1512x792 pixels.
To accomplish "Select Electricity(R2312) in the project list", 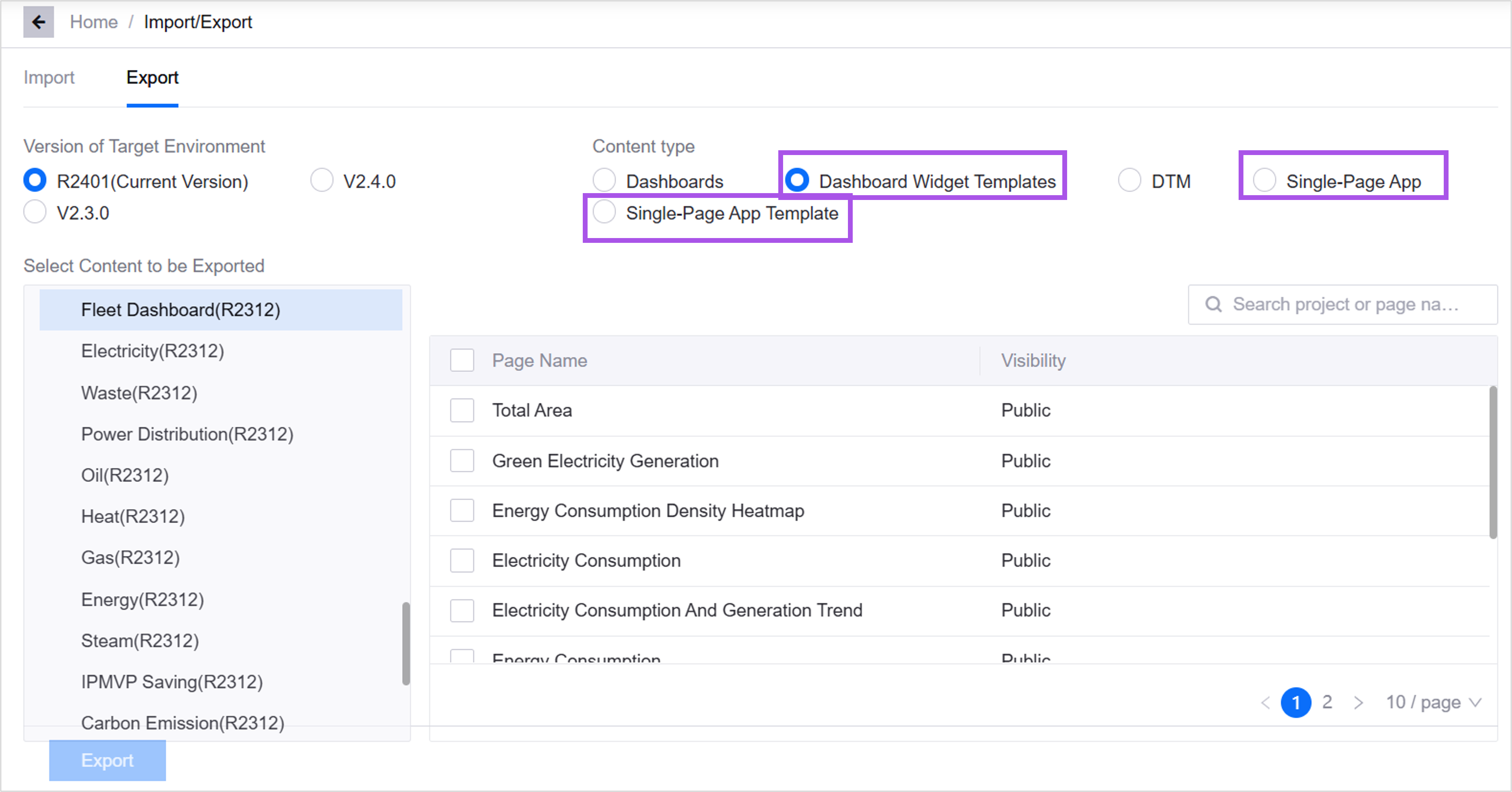I will point(153,351).
